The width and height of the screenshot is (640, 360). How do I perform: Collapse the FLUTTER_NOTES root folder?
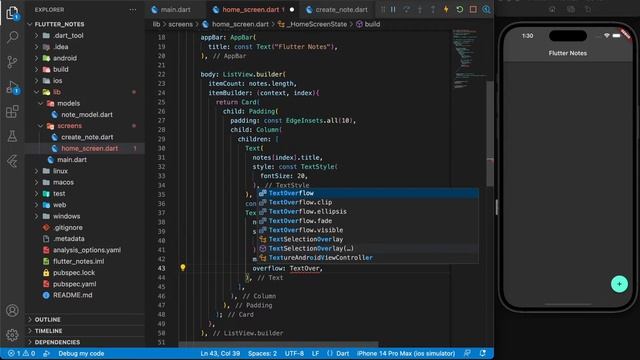60,24
